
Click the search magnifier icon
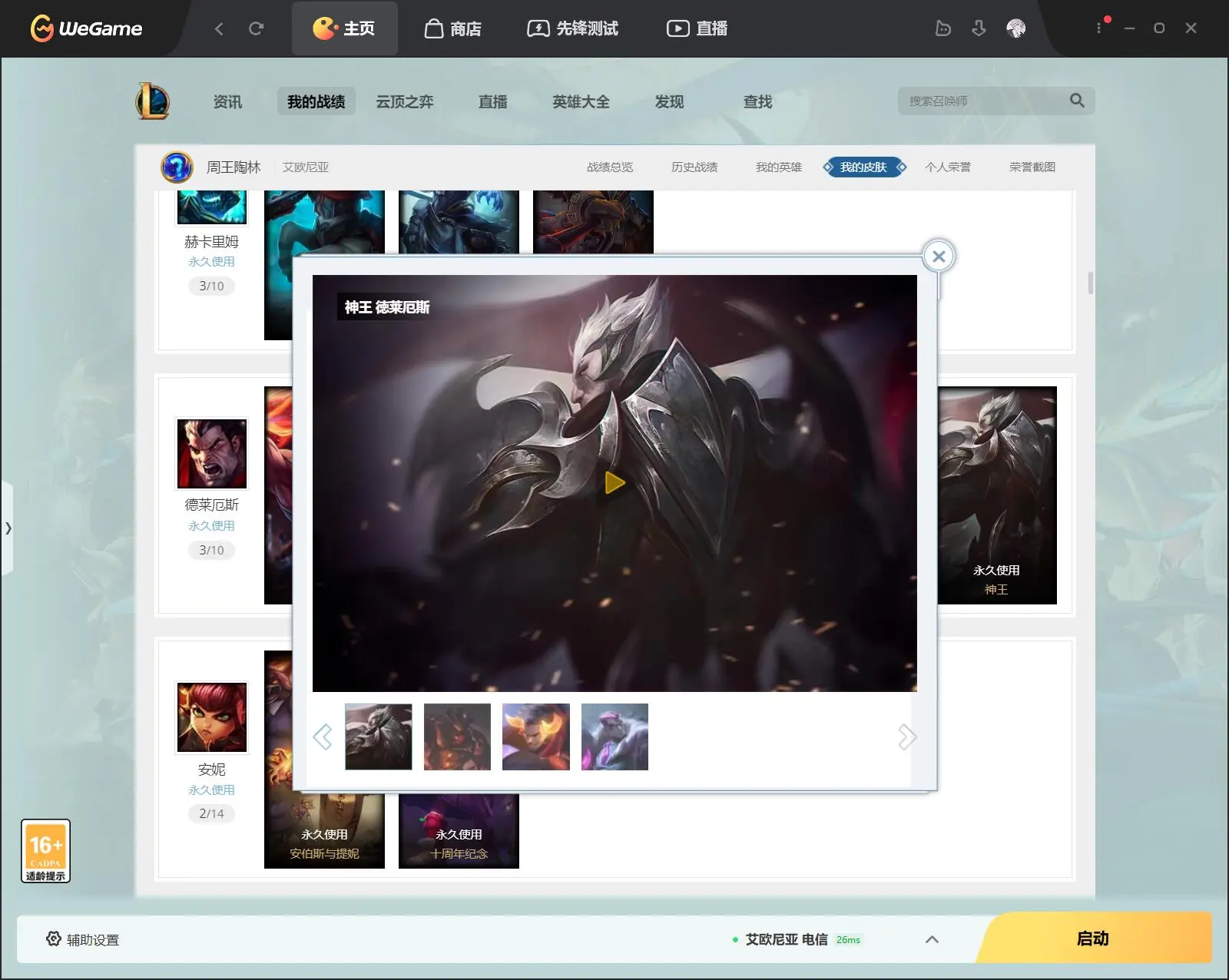(1077, 101)
